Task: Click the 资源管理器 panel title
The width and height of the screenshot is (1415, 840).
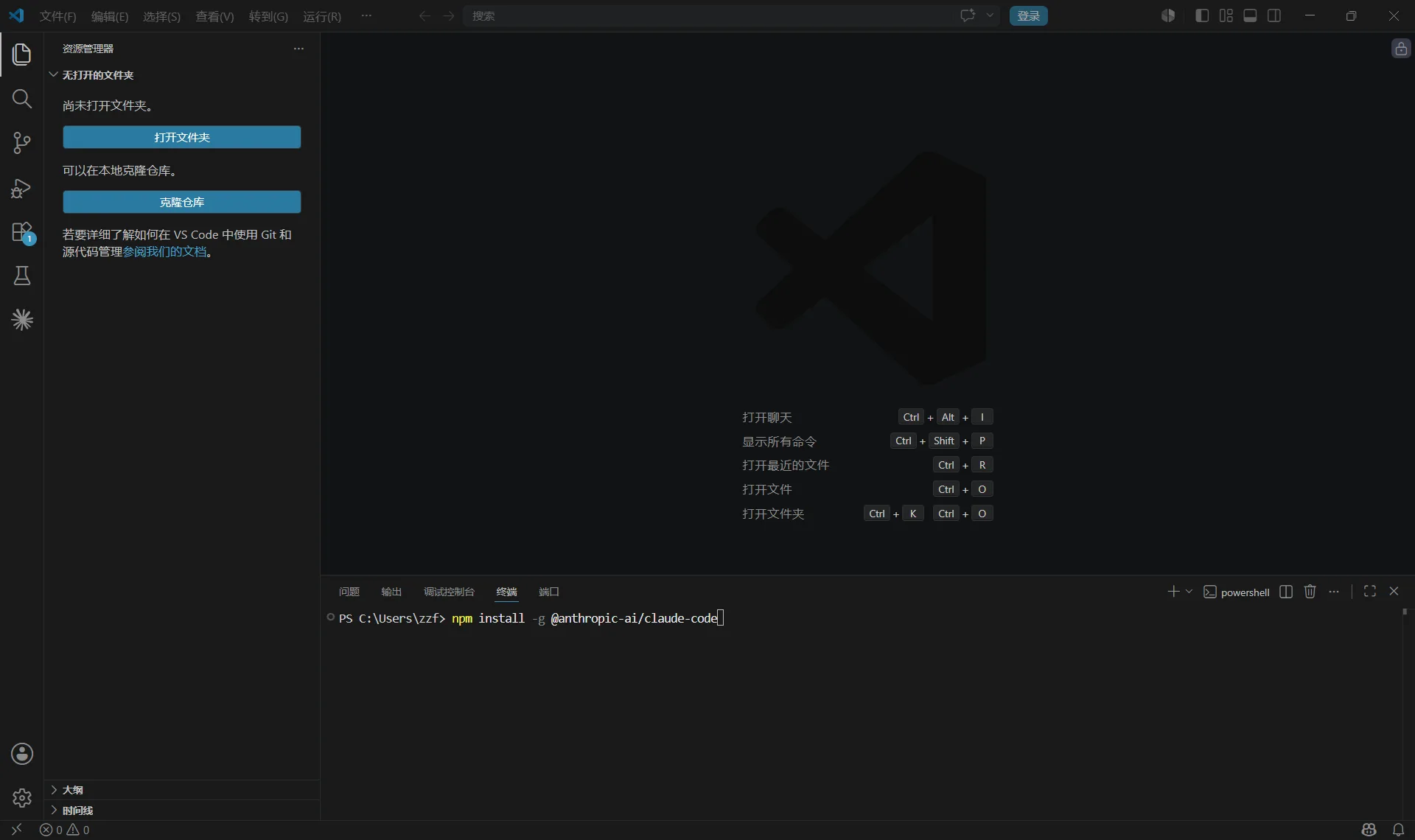Action: point(88,49)
